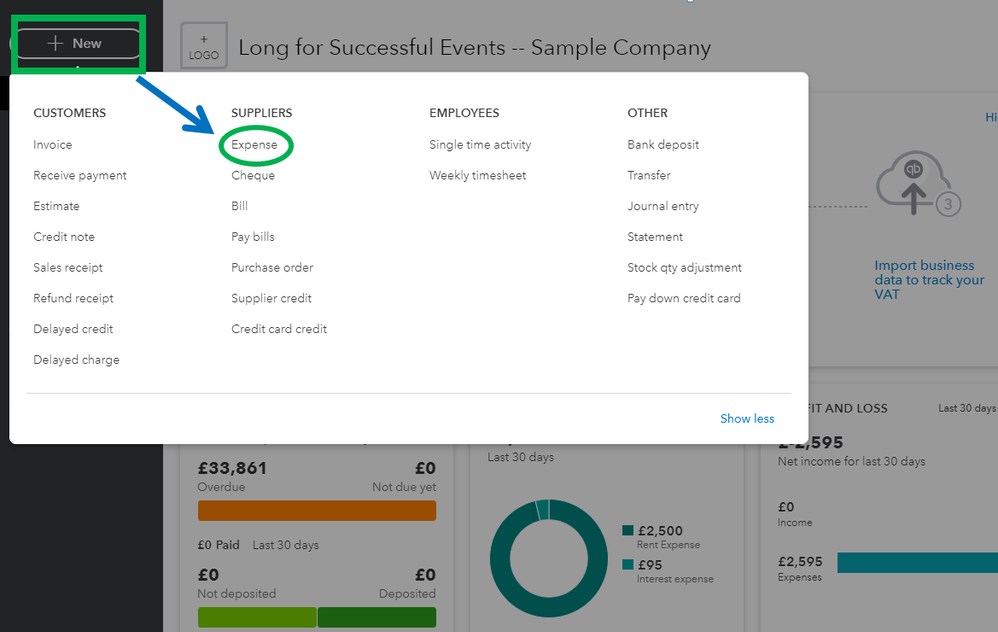This screenshot has width=998, height=632.
Task: Select Weekly timesheet under Employees
Action: pos(477,176)
